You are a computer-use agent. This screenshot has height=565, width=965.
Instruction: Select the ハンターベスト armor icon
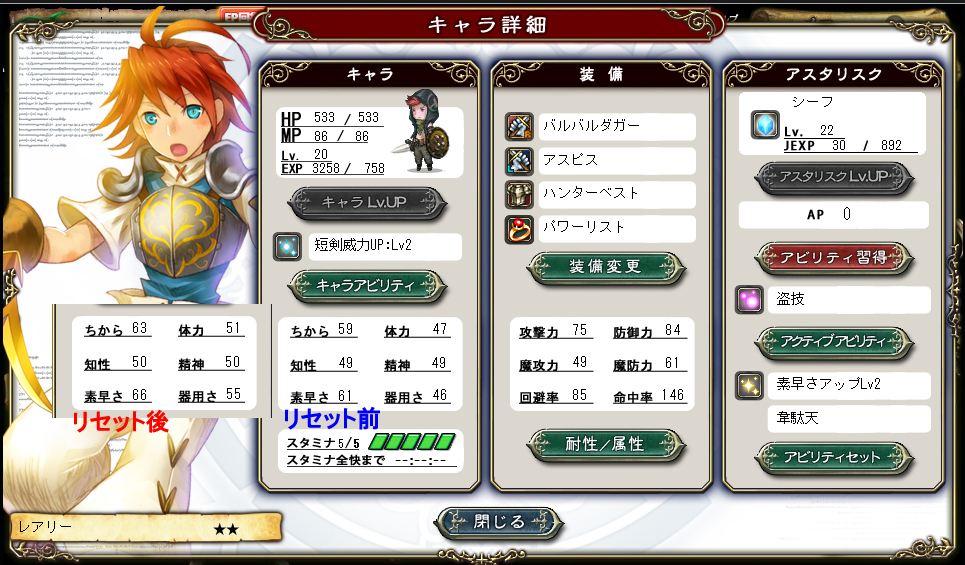click(x=519, y=194)
